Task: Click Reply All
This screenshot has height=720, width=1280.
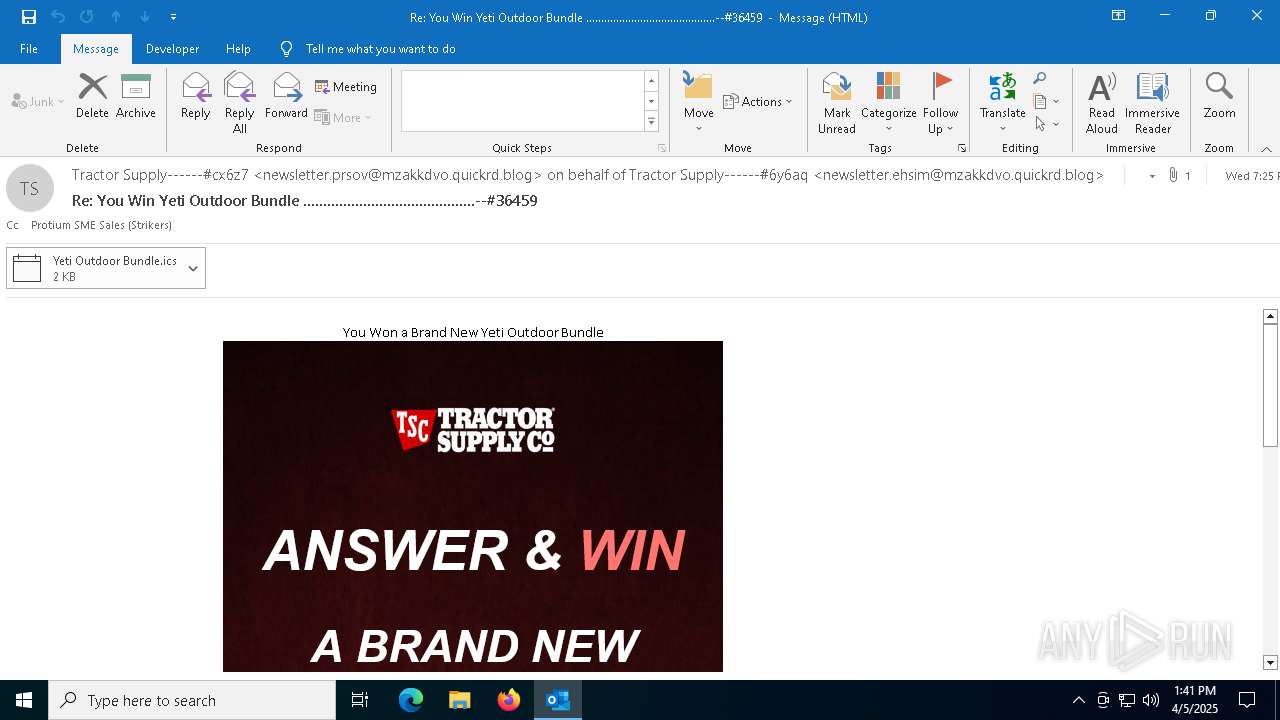Action: [x=240, y=103]
